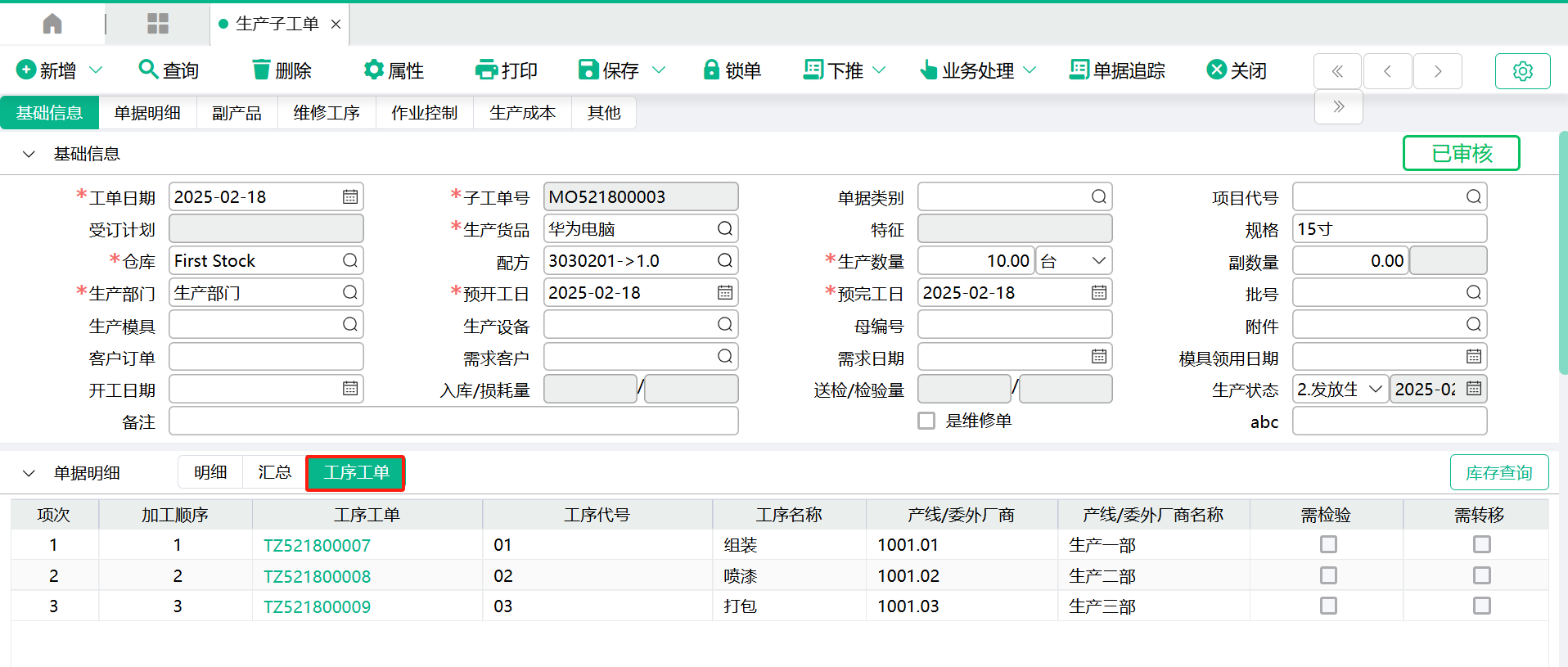Open 单据追踪 document tracking
The image size is (1568, 667).
click(x=1117, y=70)
